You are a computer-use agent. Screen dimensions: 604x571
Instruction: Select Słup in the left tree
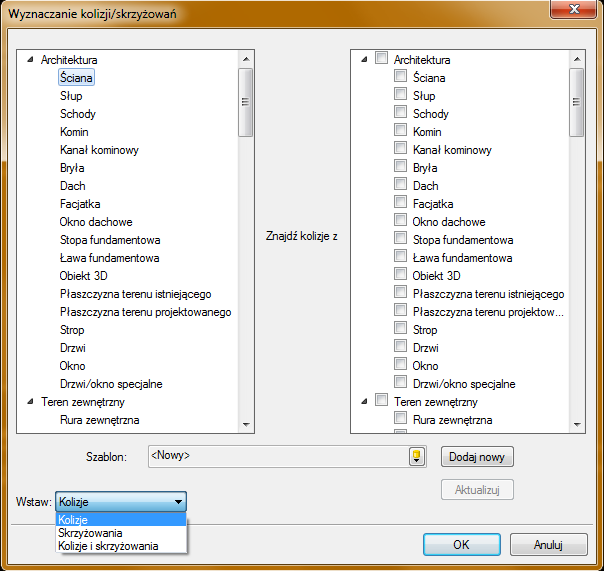(71, 96)
